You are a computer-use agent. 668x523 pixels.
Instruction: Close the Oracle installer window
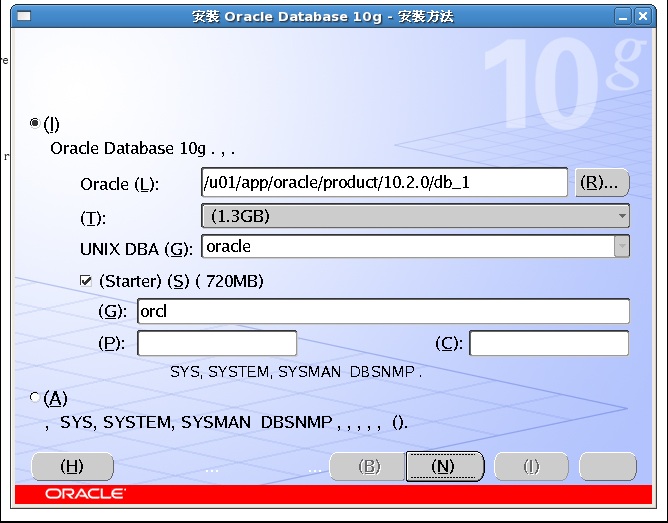click(x=642, y=17)
